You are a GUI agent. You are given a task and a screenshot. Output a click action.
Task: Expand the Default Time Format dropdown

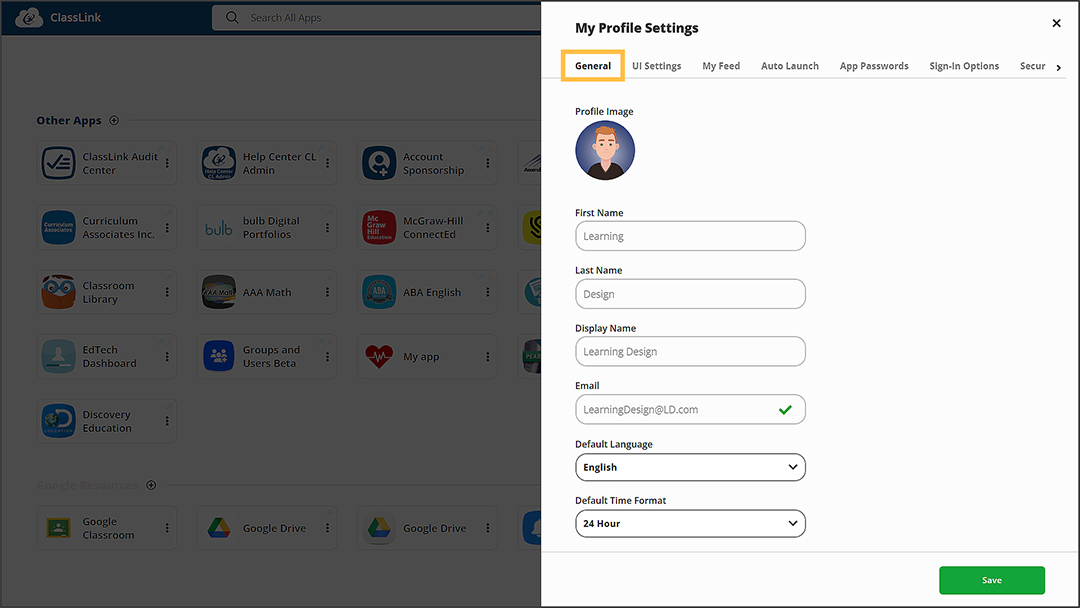pyautogui.click(x=690, y=523)
